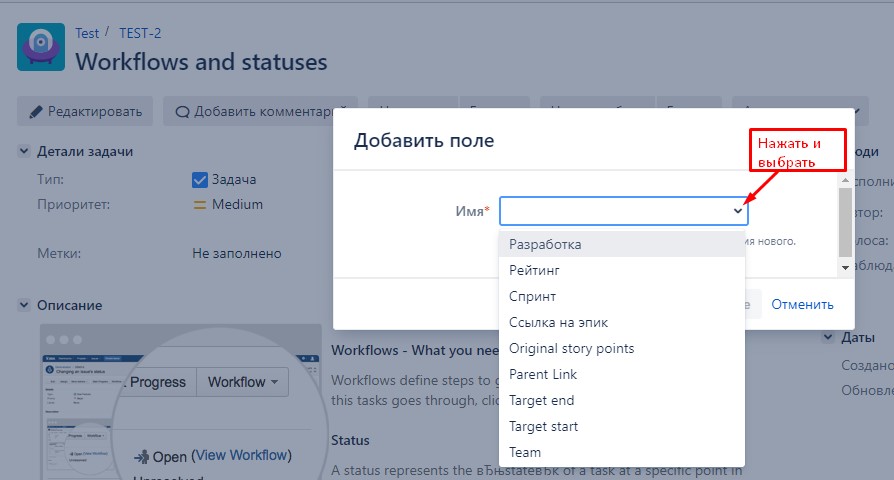Click the Задача type checkbox icon
The image size is (894, 480).
pyautogui.click(x=200, y=180)
